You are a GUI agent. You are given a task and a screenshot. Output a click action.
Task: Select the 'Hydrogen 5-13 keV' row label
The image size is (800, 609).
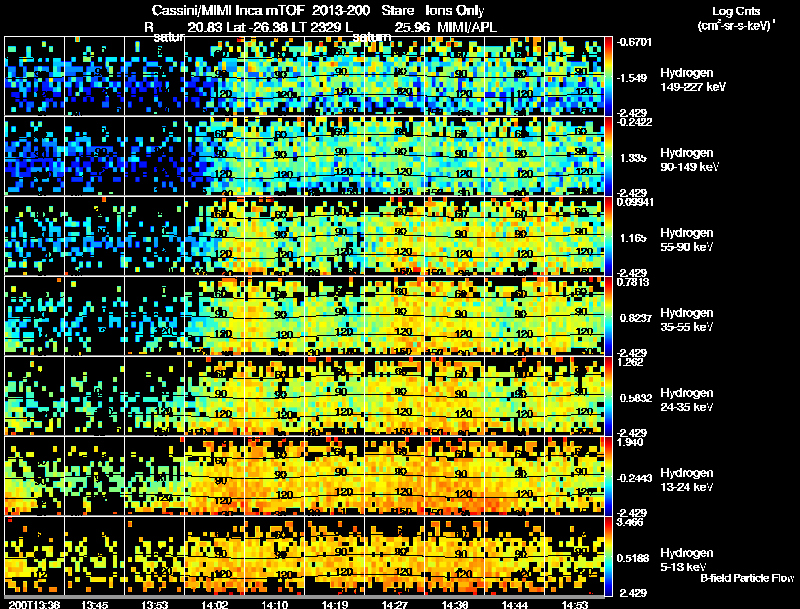(687, 560)
